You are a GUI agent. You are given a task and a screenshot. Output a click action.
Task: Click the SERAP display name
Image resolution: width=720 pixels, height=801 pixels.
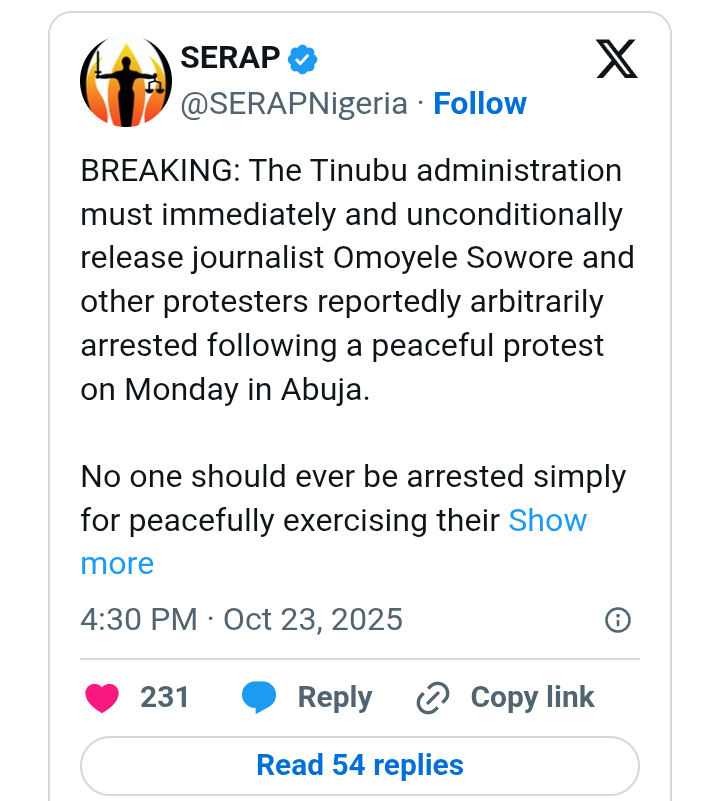click(230, 59)
